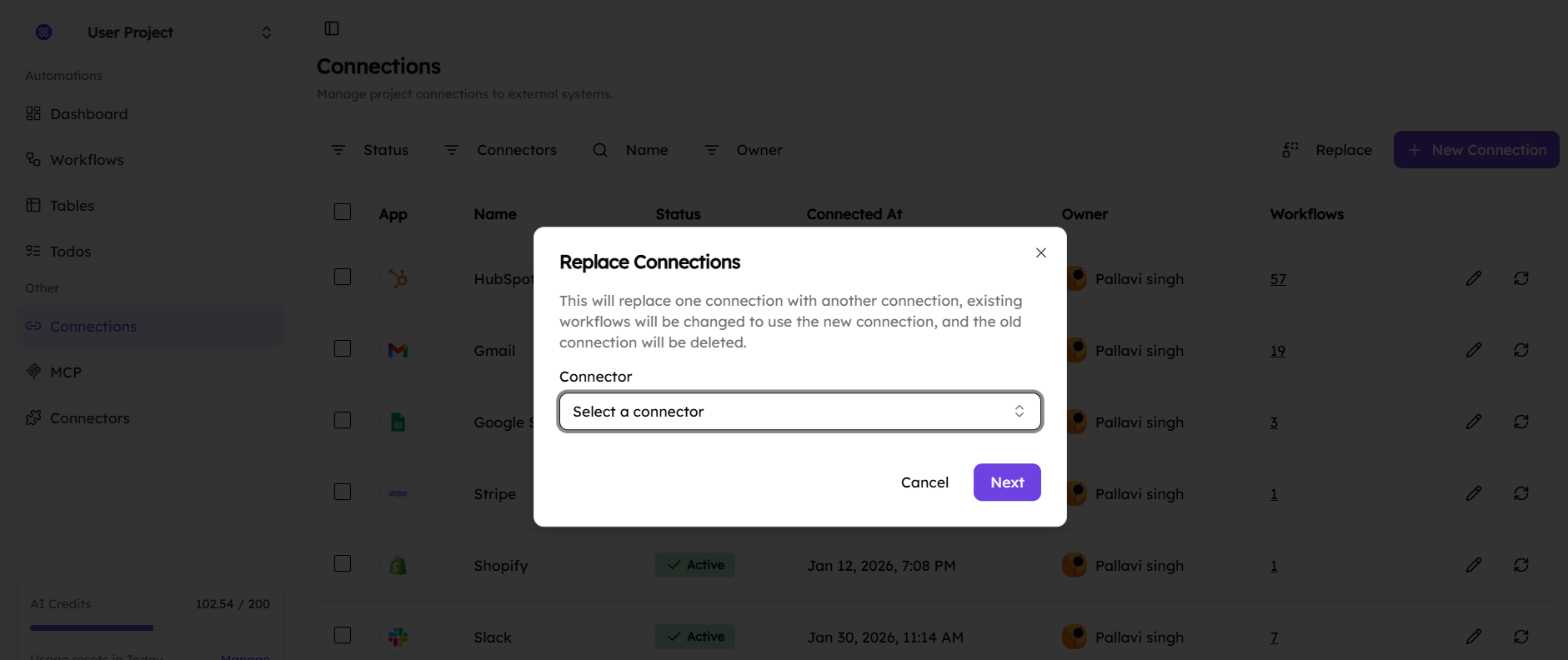1568x660 pixels.
Task: Toggle the select-all checkbox in table header
Action: point(343,212)
